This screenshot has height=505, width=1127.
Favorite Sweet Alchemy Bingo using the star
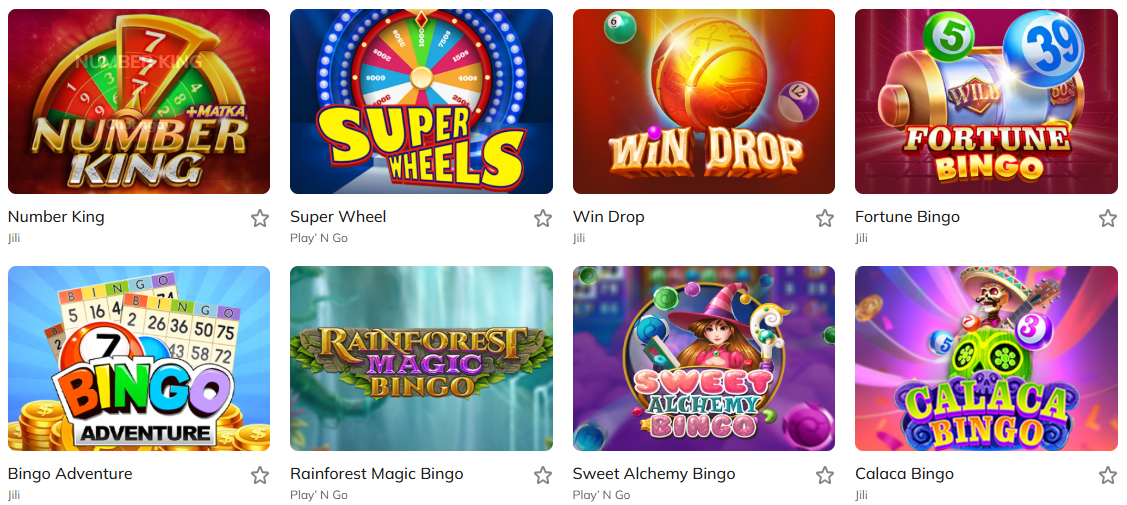(825, 475)
